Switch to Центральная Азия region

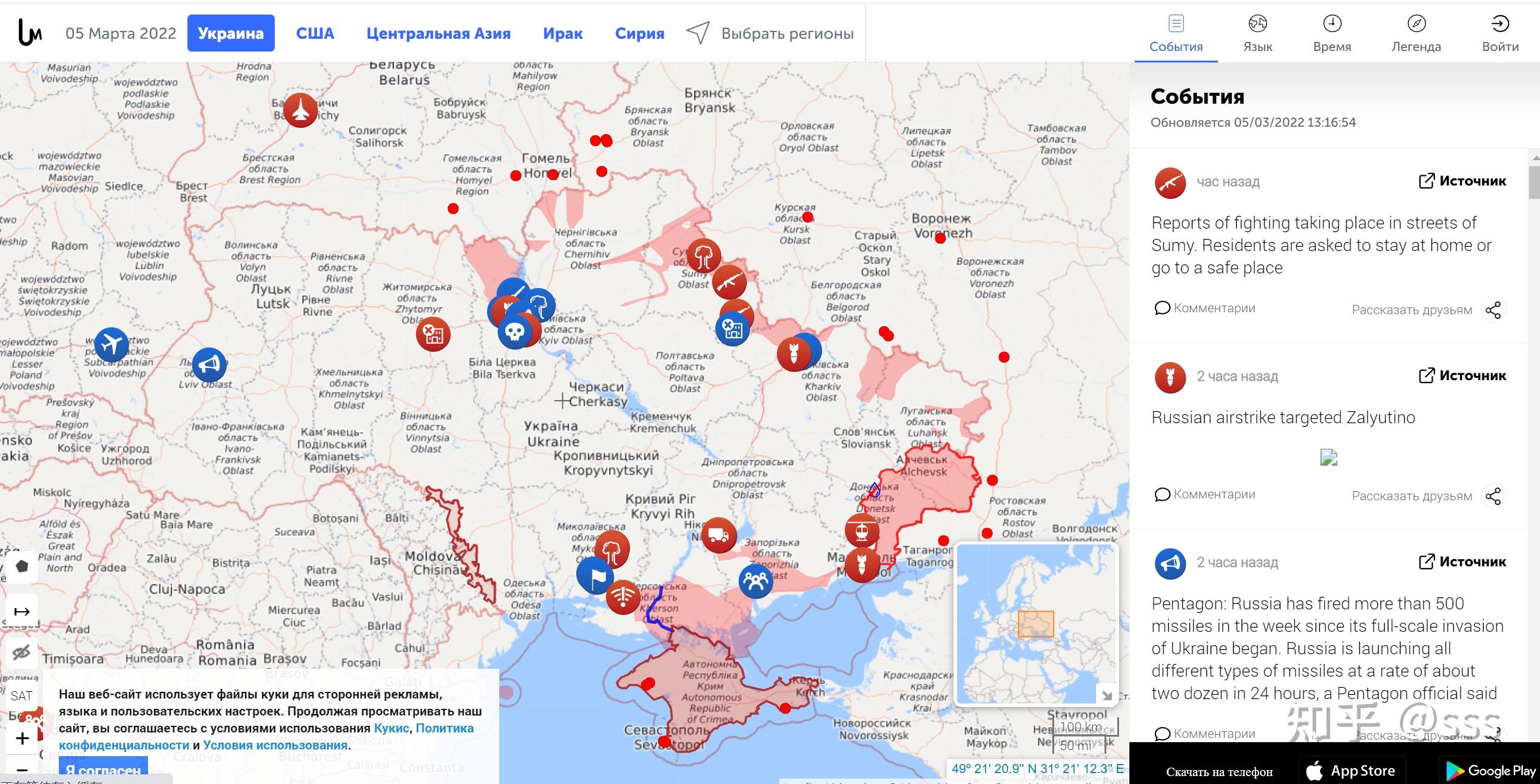(x=438, y=33)
